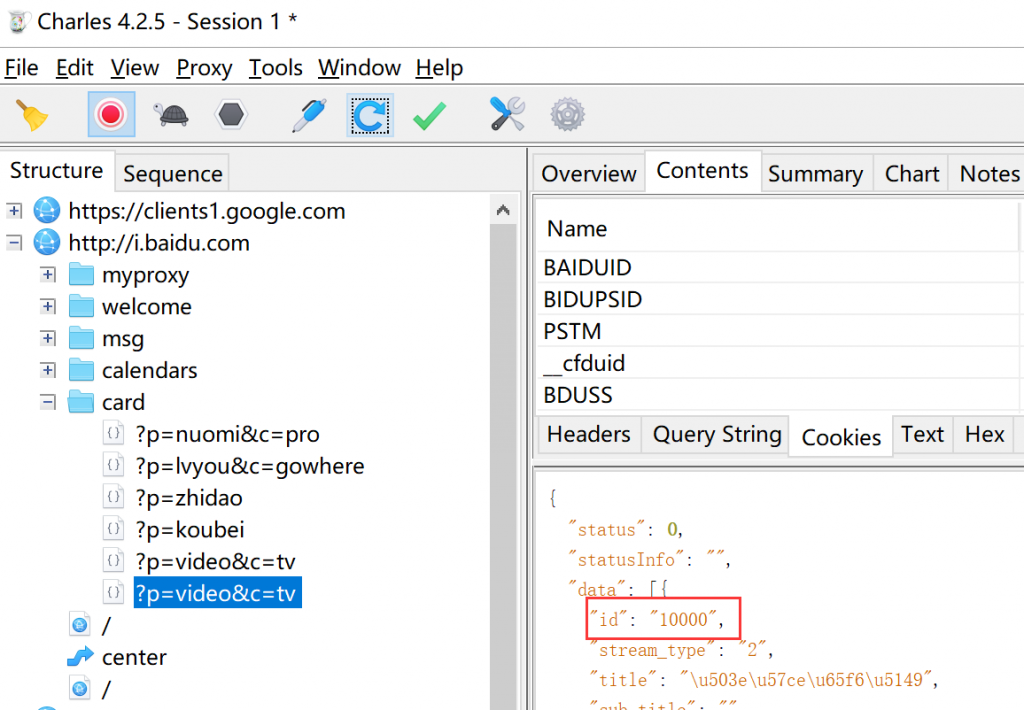Select the __cfduid cookie row
Viewport: 1024px width, 710px height.
(x=778, y=363)
